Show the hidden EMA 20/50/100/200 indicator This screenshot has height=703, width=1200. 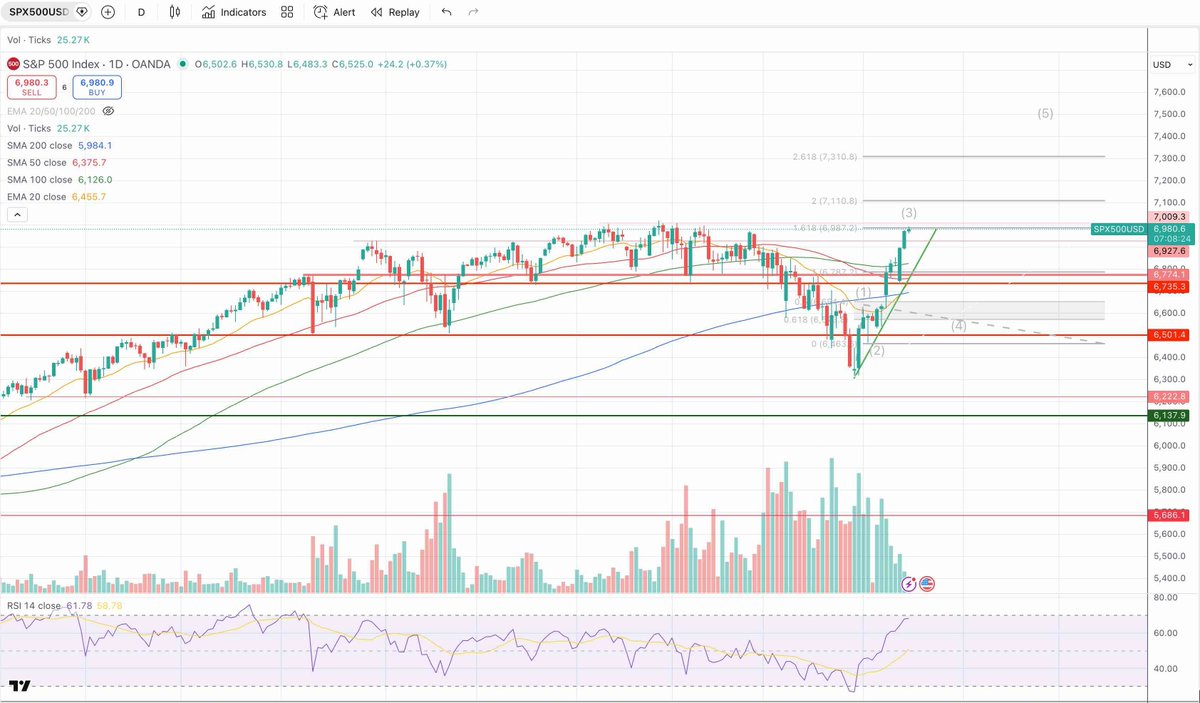coord(107,111)
